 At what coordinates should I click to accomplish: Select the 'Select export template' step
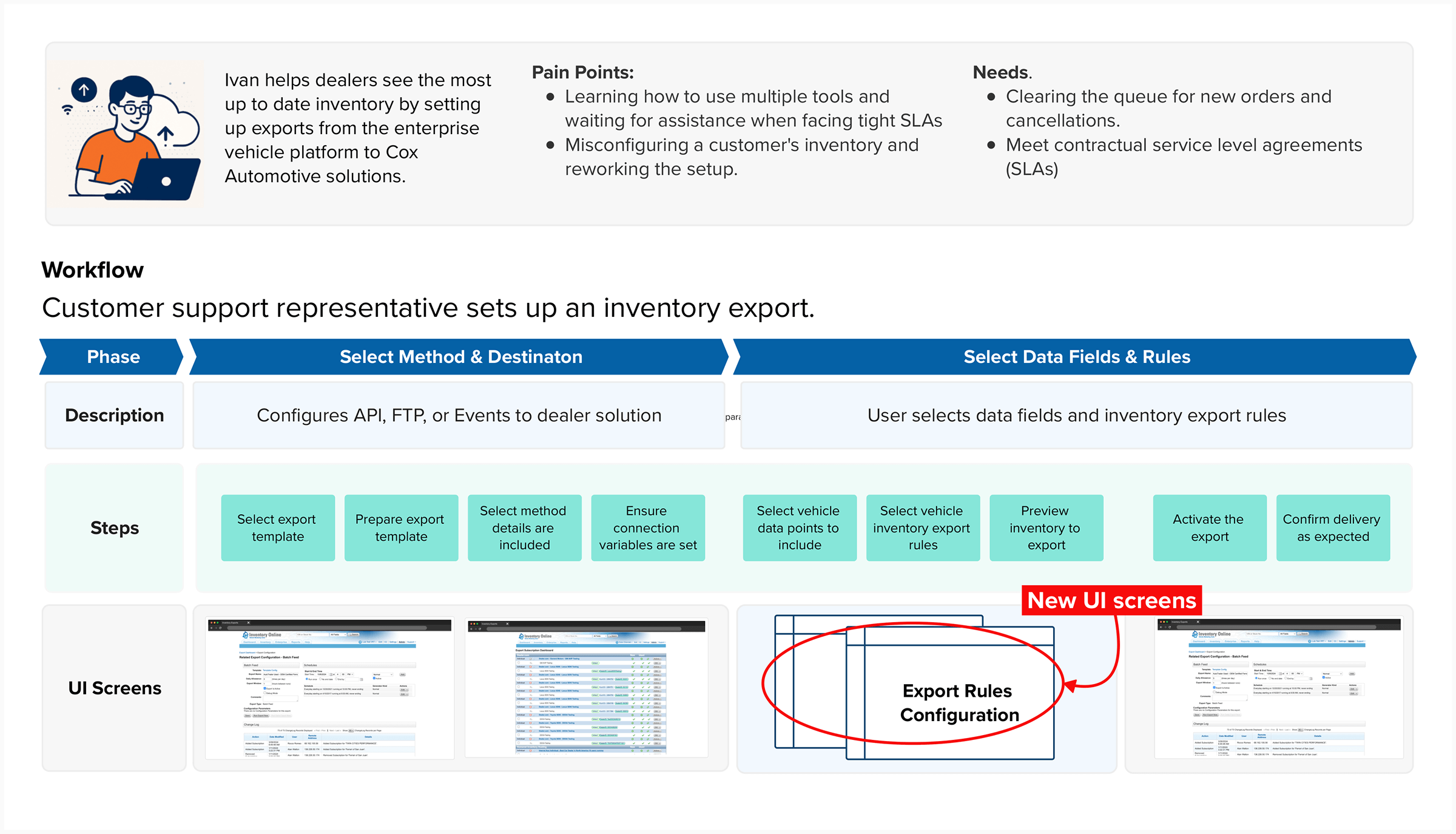pyautogui.click(x=278, y=528)
